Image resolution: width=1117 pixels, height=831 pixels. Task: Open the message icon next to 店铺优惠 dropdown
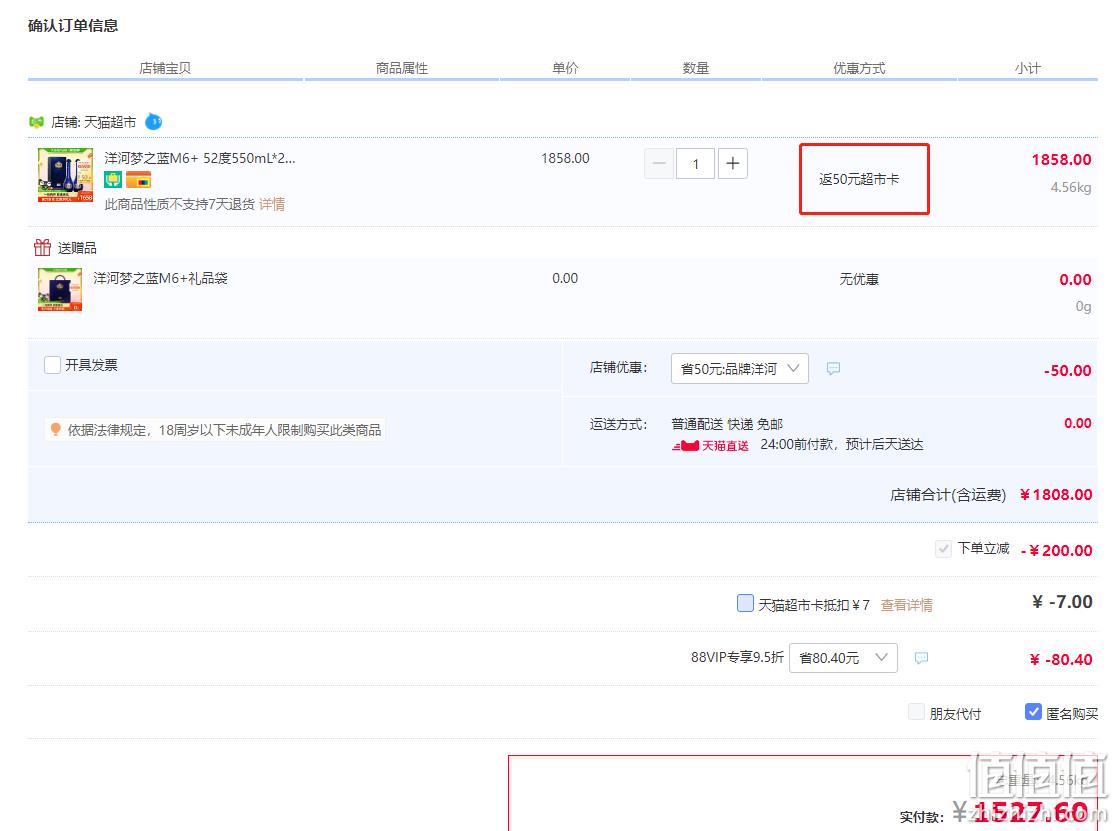click(833, 368)
